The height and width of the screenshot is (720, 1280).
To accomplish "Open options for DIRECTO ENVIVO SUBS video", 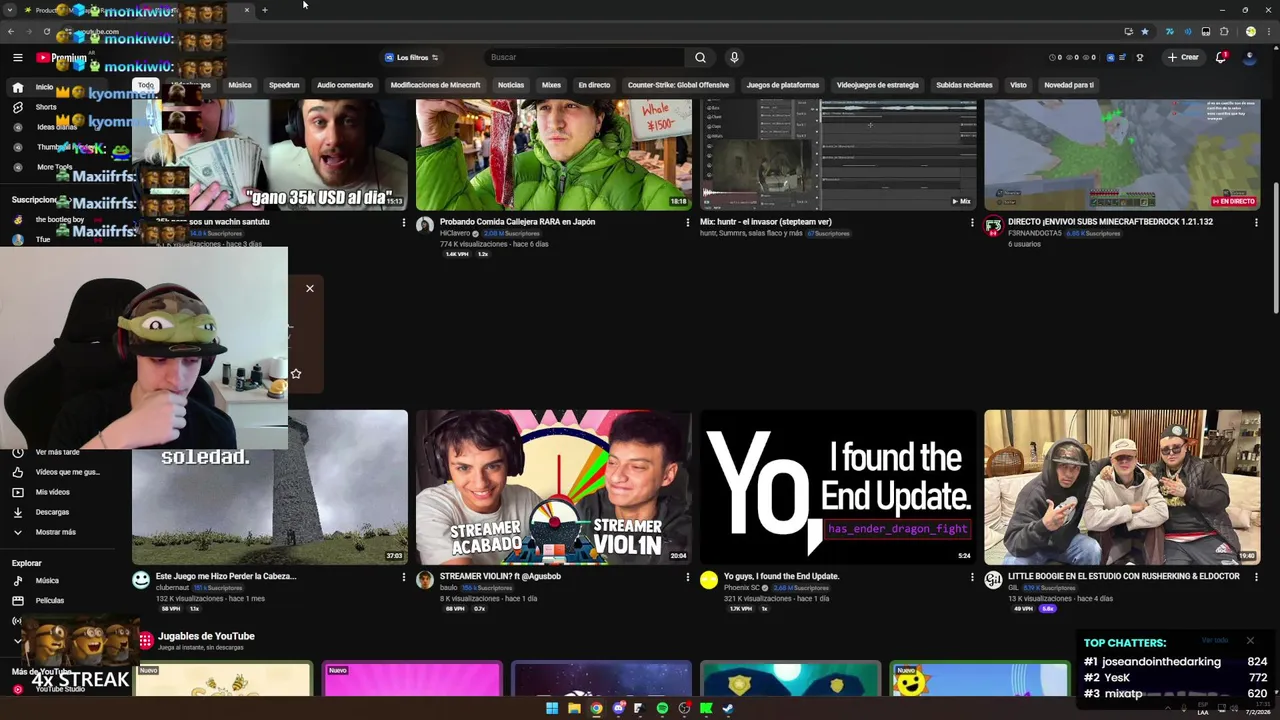I will tap(1256, 222).
